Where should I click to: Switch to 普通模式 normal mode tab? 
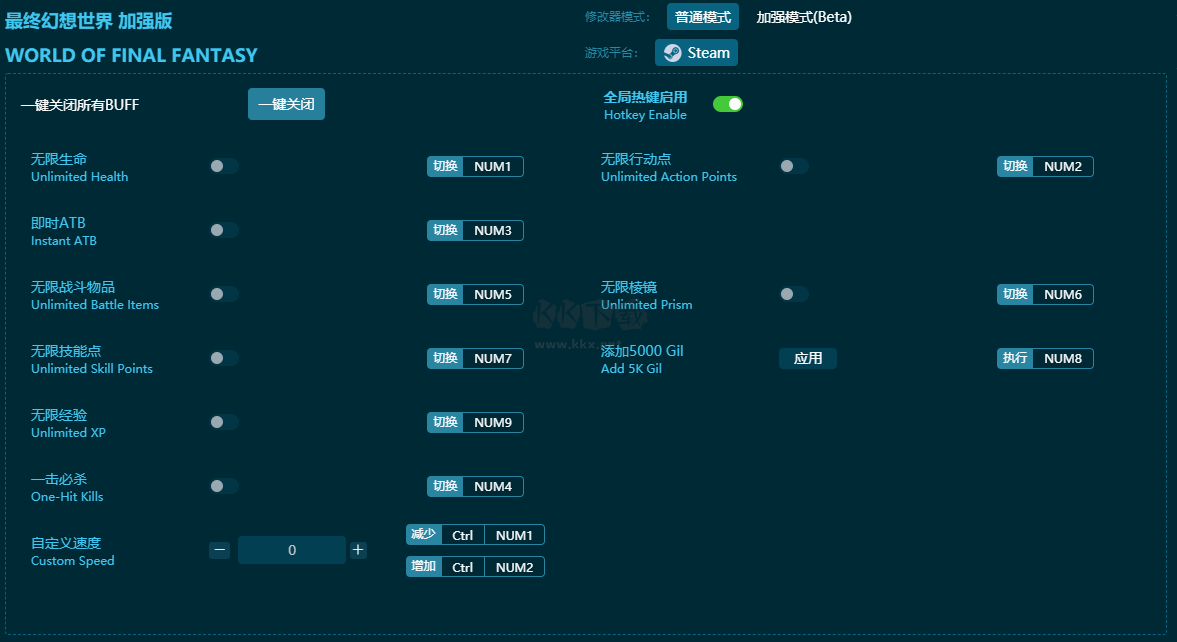703,17
